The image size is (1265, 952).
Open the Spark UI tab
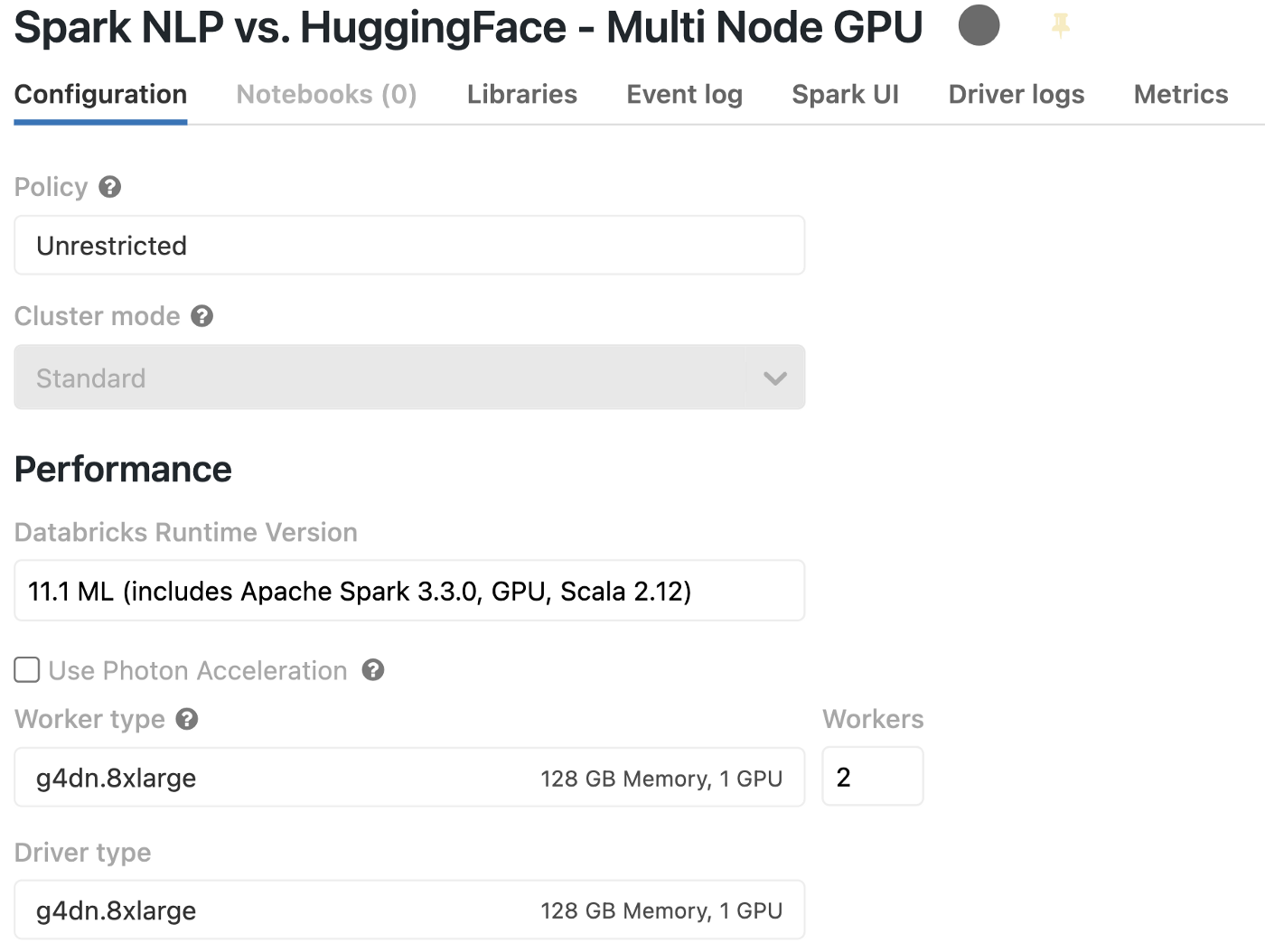845,95
